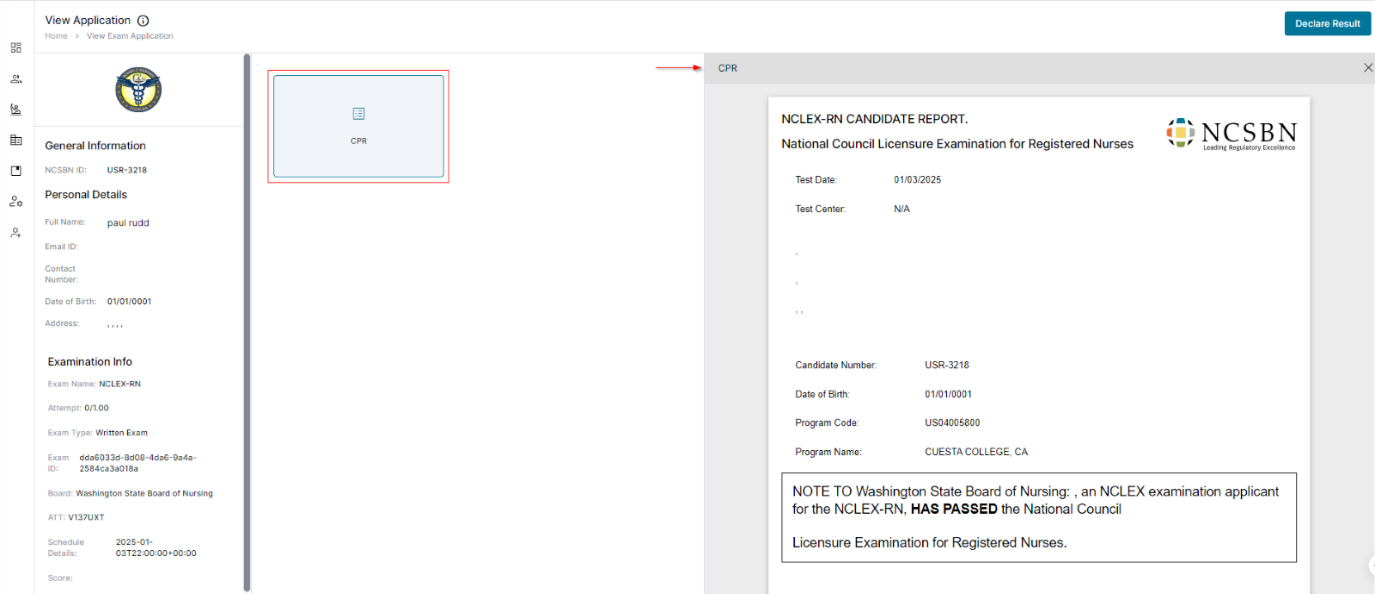Open the table list sidebar icon
Screen dimensions: 1375x594
coord(16,140)
